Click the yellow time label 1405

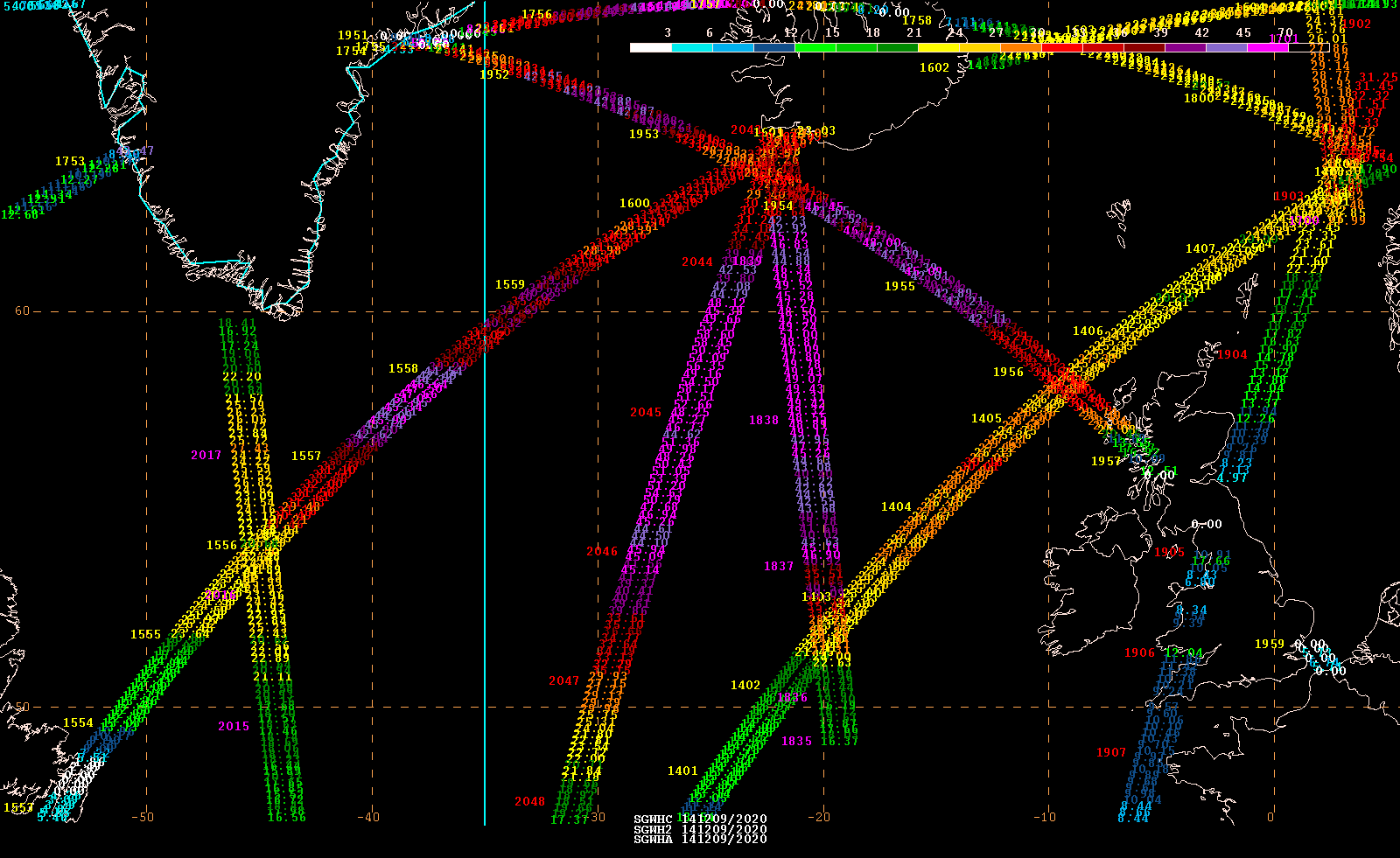pyautogui.click(x=986, y=418)
